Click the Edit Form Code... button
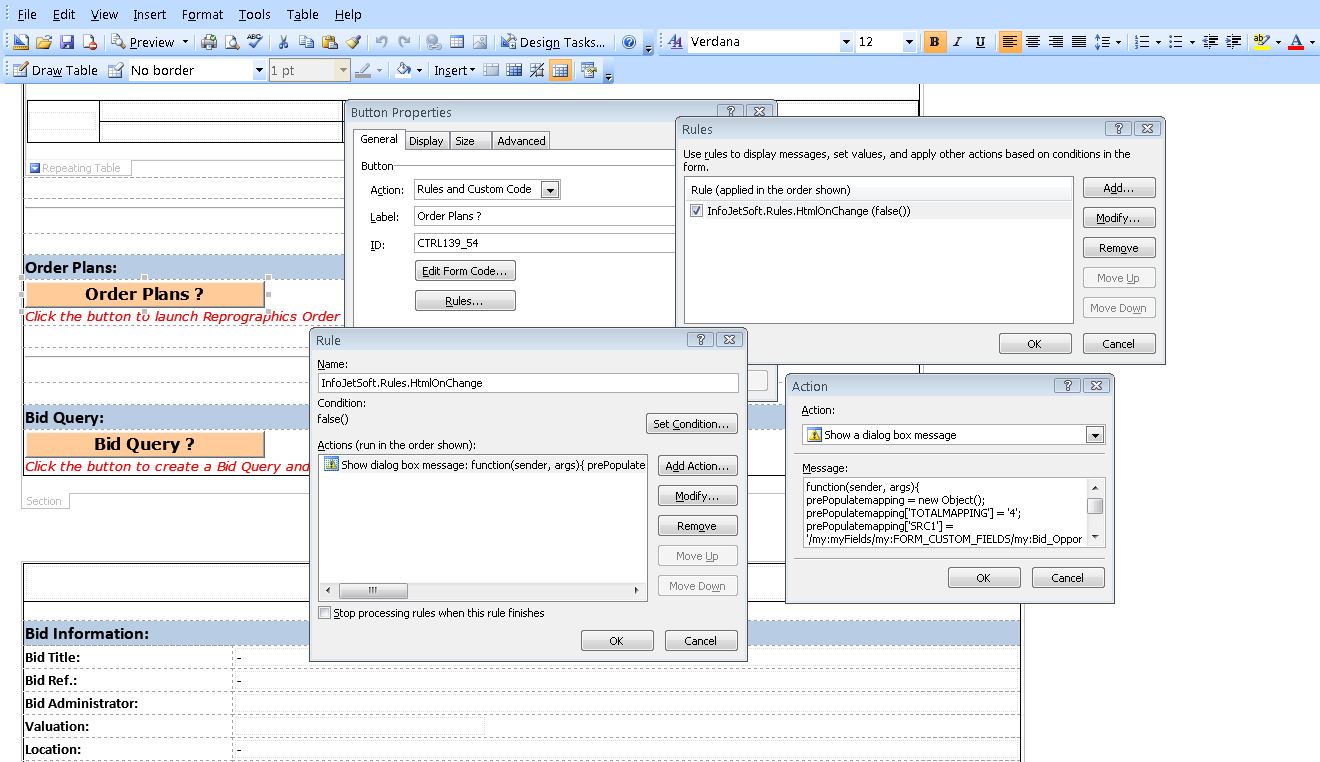Image resolution: width=1320 pixels, height=762 pixels. [465, 271]
